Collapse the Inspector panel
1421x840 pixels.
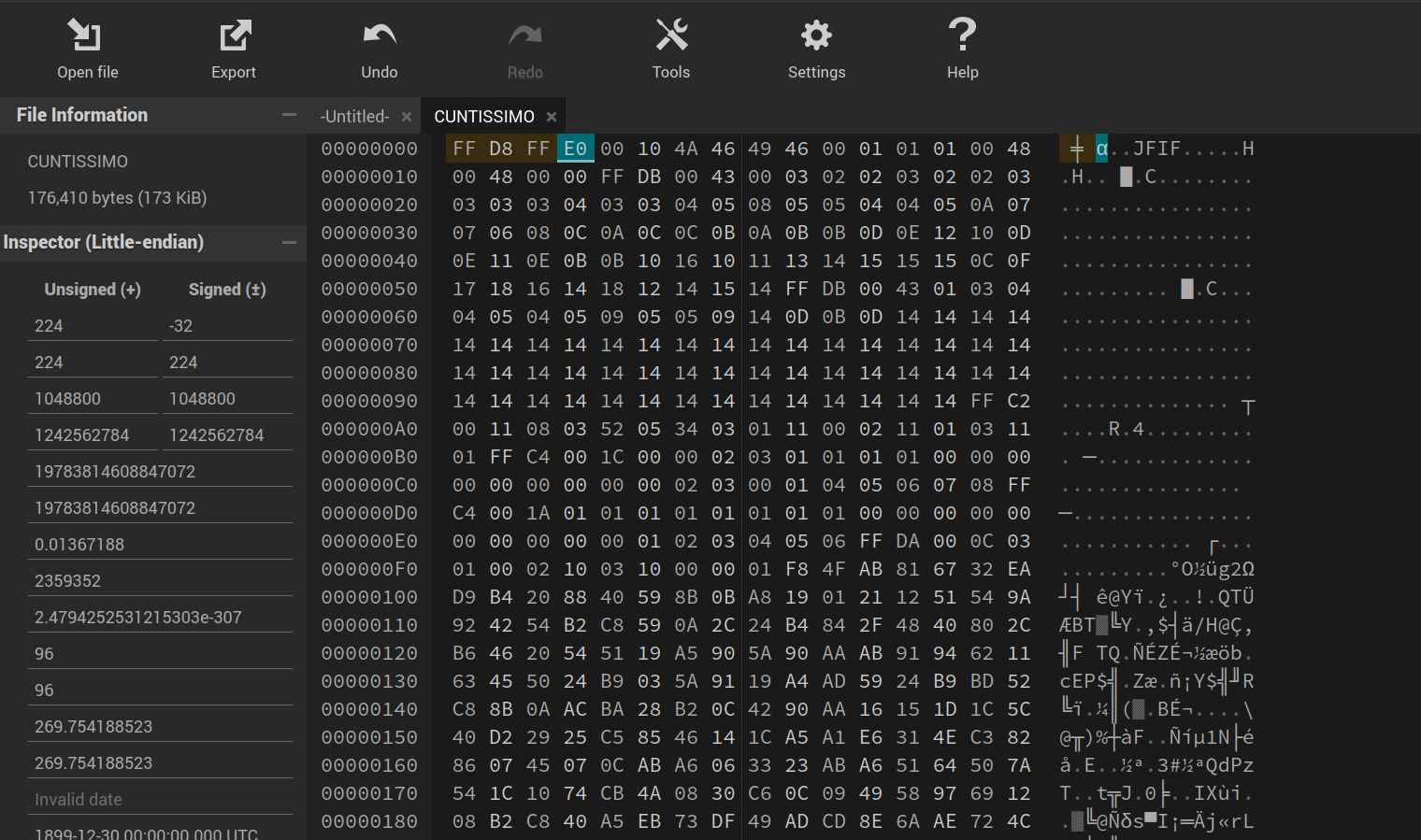(289, 242)
